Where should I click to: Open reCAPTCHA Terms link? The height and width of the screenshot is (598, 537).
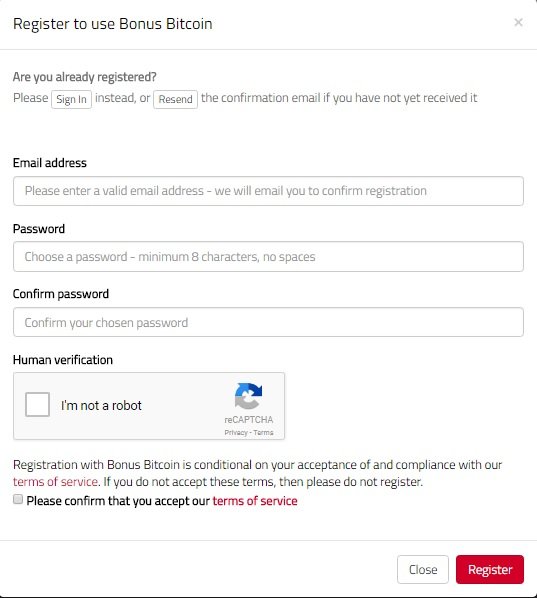(x=264, y=432)
